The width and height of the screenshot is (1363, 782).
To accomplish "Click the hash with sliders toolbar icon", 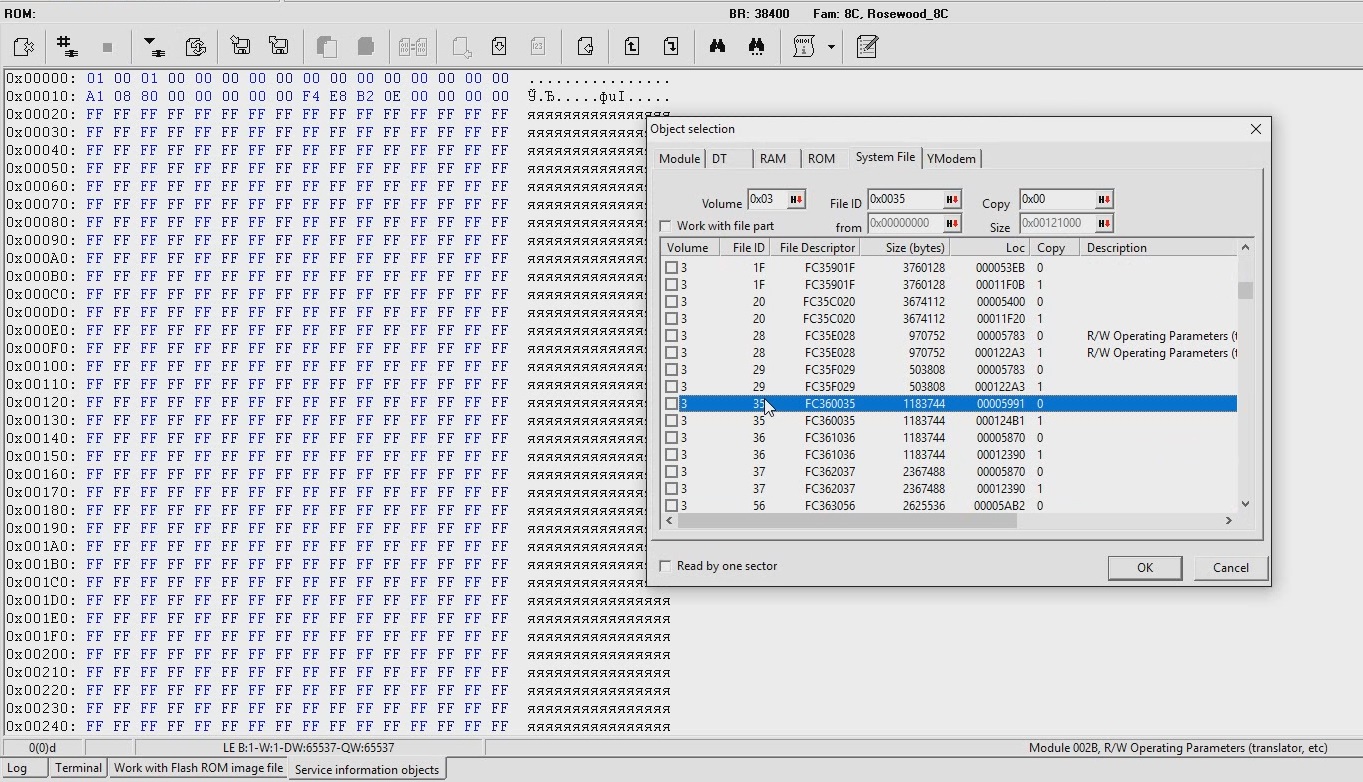I will [x=67, y=47].
